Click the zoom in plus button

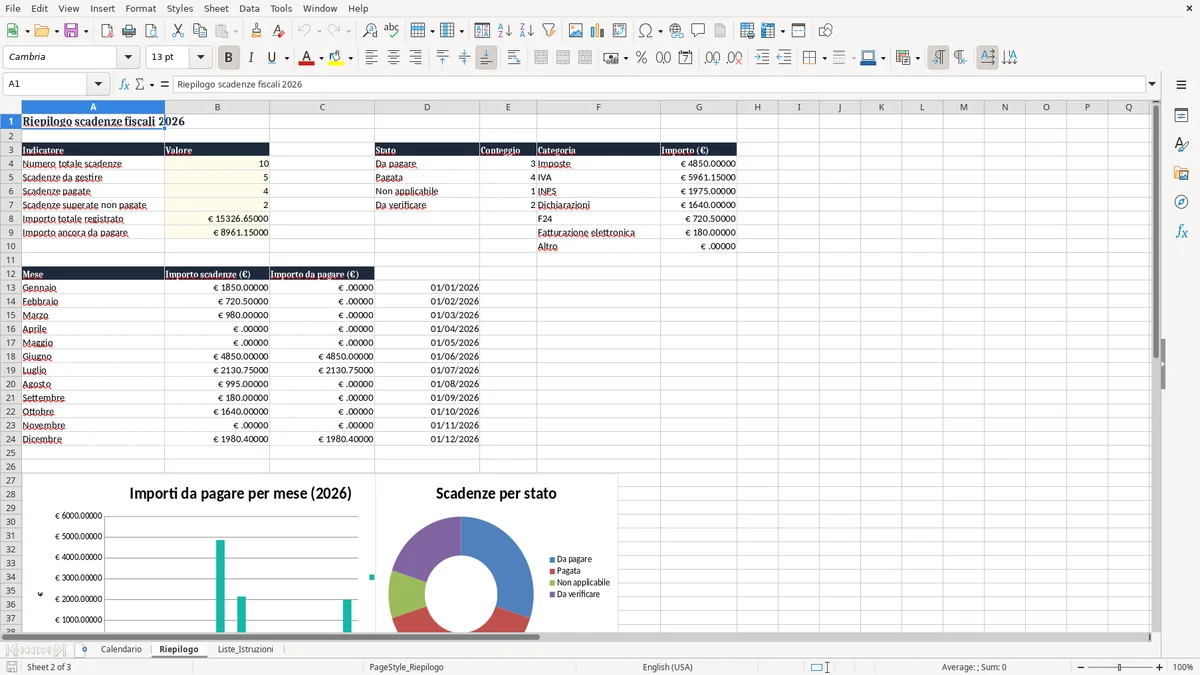tap(1159, 667)
